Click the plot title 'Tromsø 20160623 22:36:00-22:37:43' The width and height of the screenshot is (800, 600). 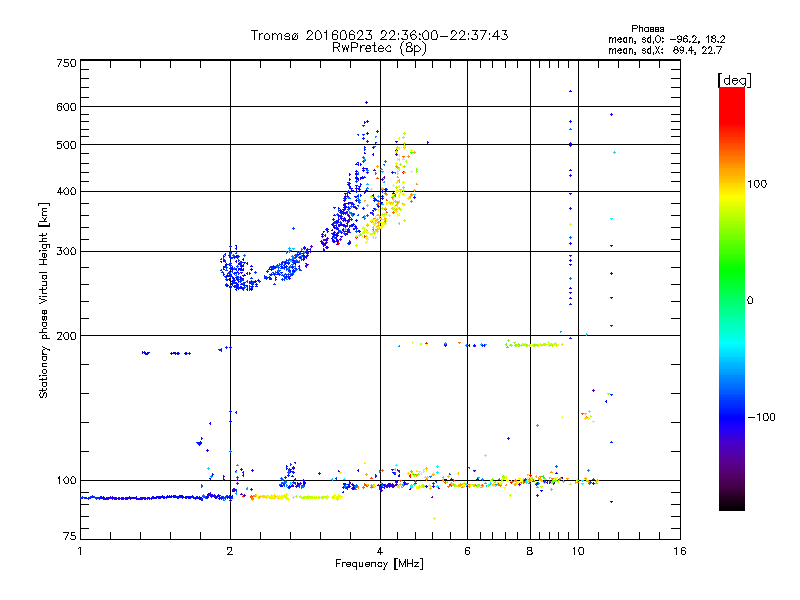click(379, 35)
